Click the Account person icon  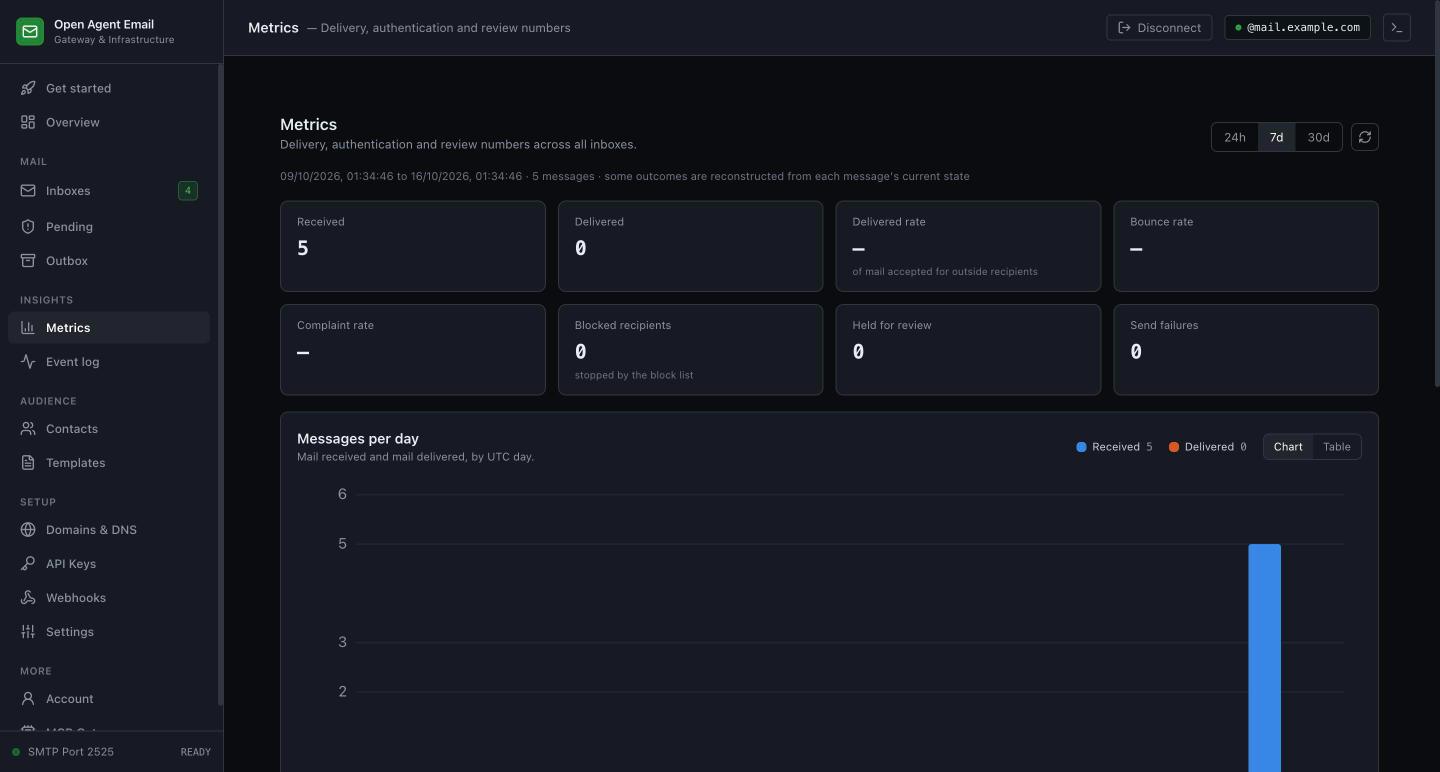click(x=28, y=698)
